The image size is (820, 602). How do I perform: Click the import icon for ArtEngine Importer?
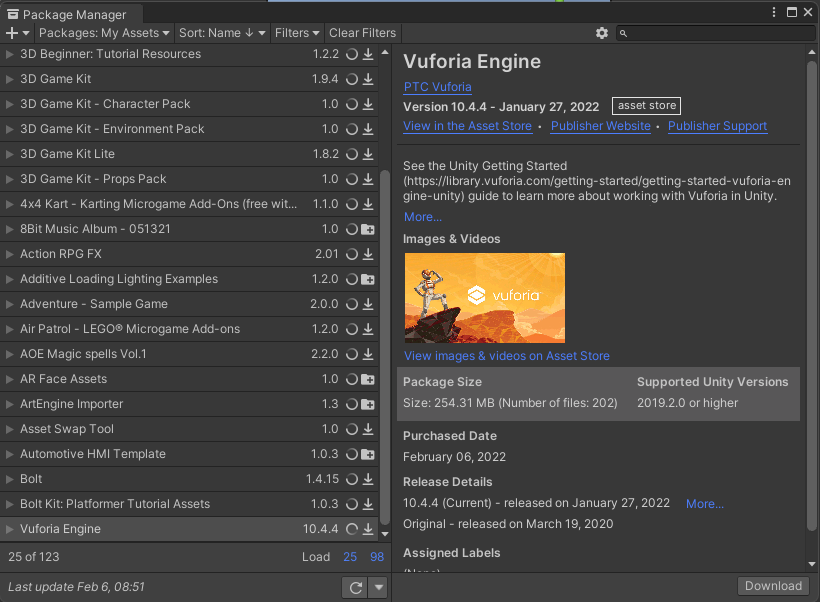tap(368, 404)
